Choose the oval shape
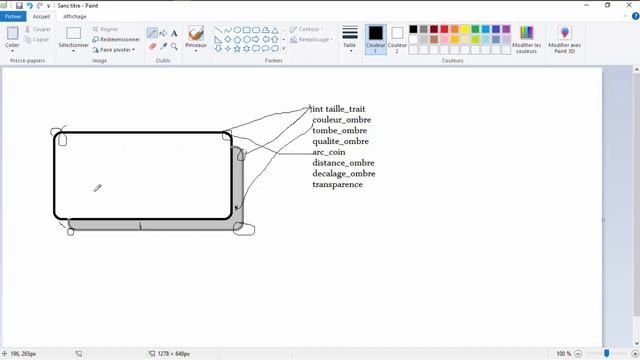 click(237, 30)
